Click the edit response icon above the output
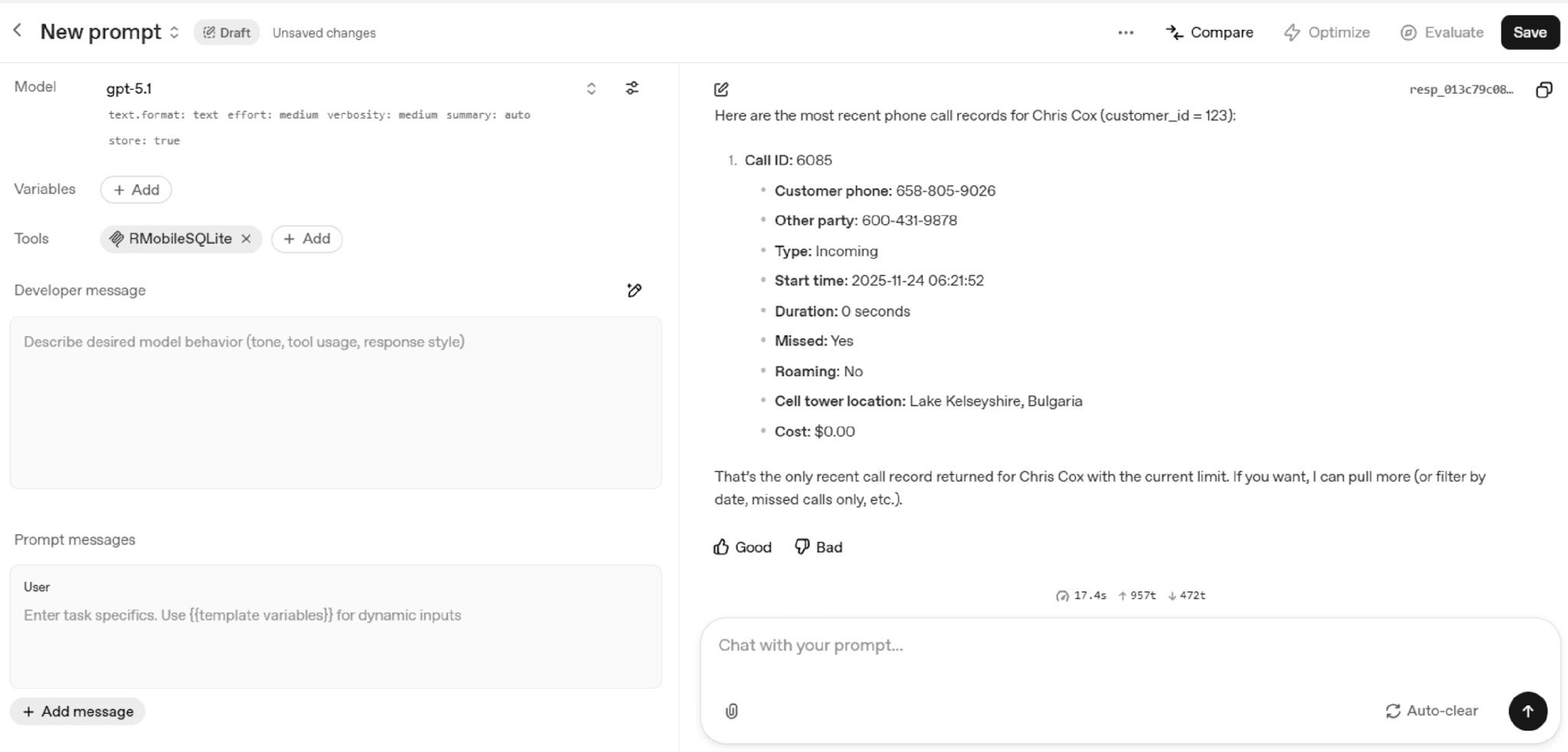 click(721, 90)
